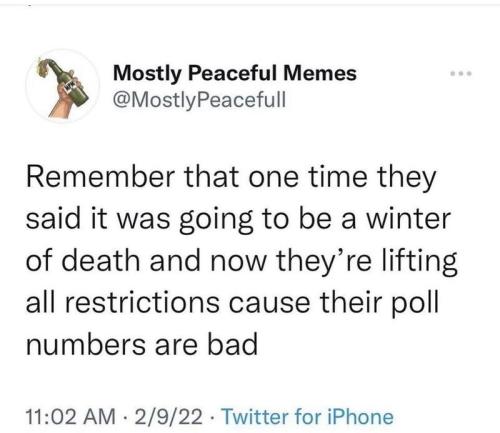Image resolution: width=500 pixels, height=433 pixels.
Task: Click the words they're lifting in tweet
Action: pyautogui.click(x=367, y=261)
